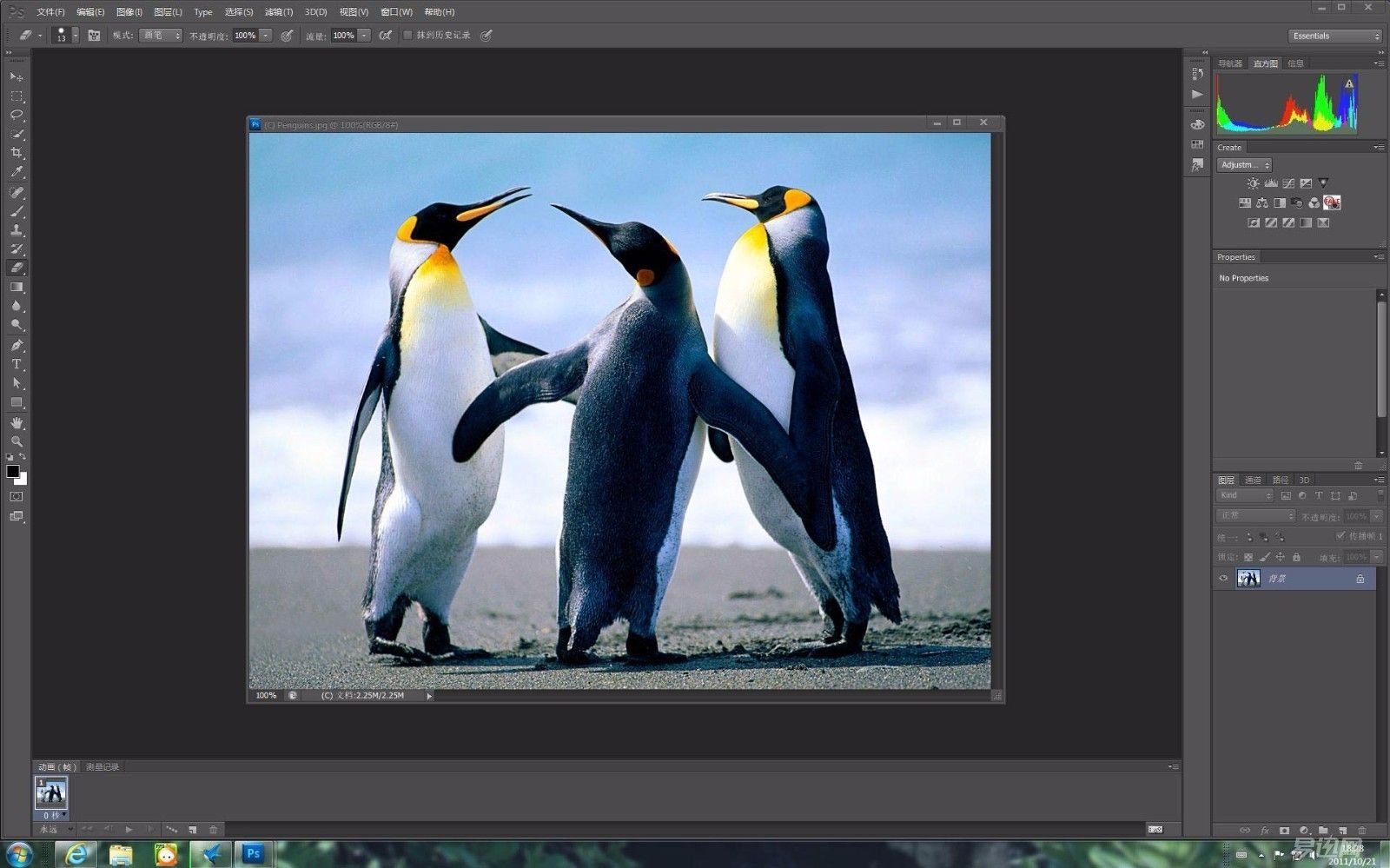Play the frame animation
The height and width of the screenshot is (868, 1390).
pyautogui.click(x=129, y=830)
